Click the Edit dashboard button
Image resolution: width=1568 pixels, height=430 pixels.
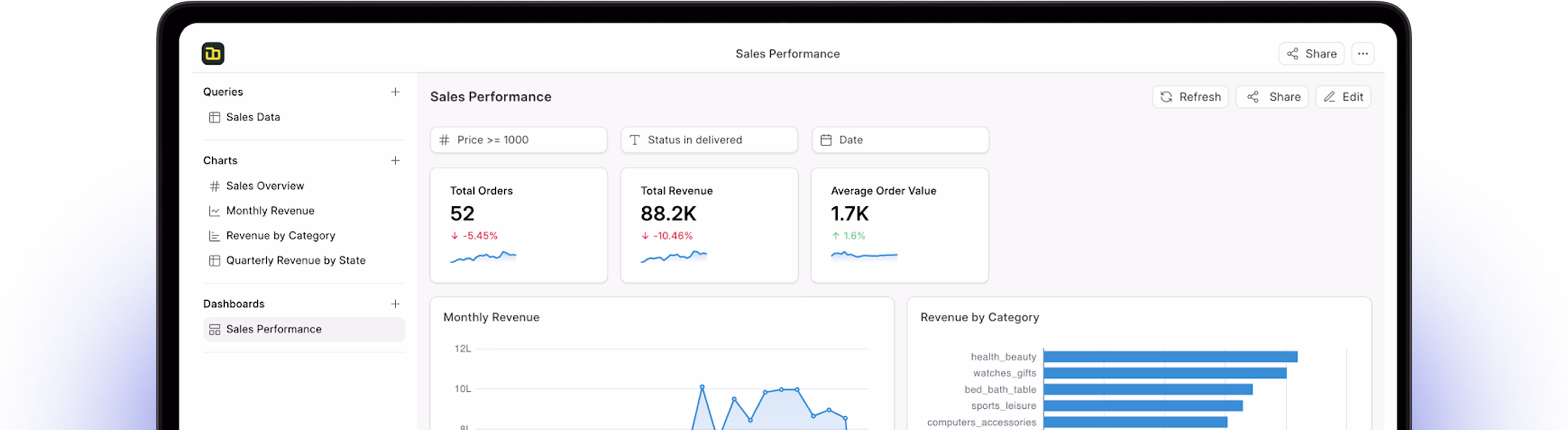pyautogui.click(x=1343, y=97)
